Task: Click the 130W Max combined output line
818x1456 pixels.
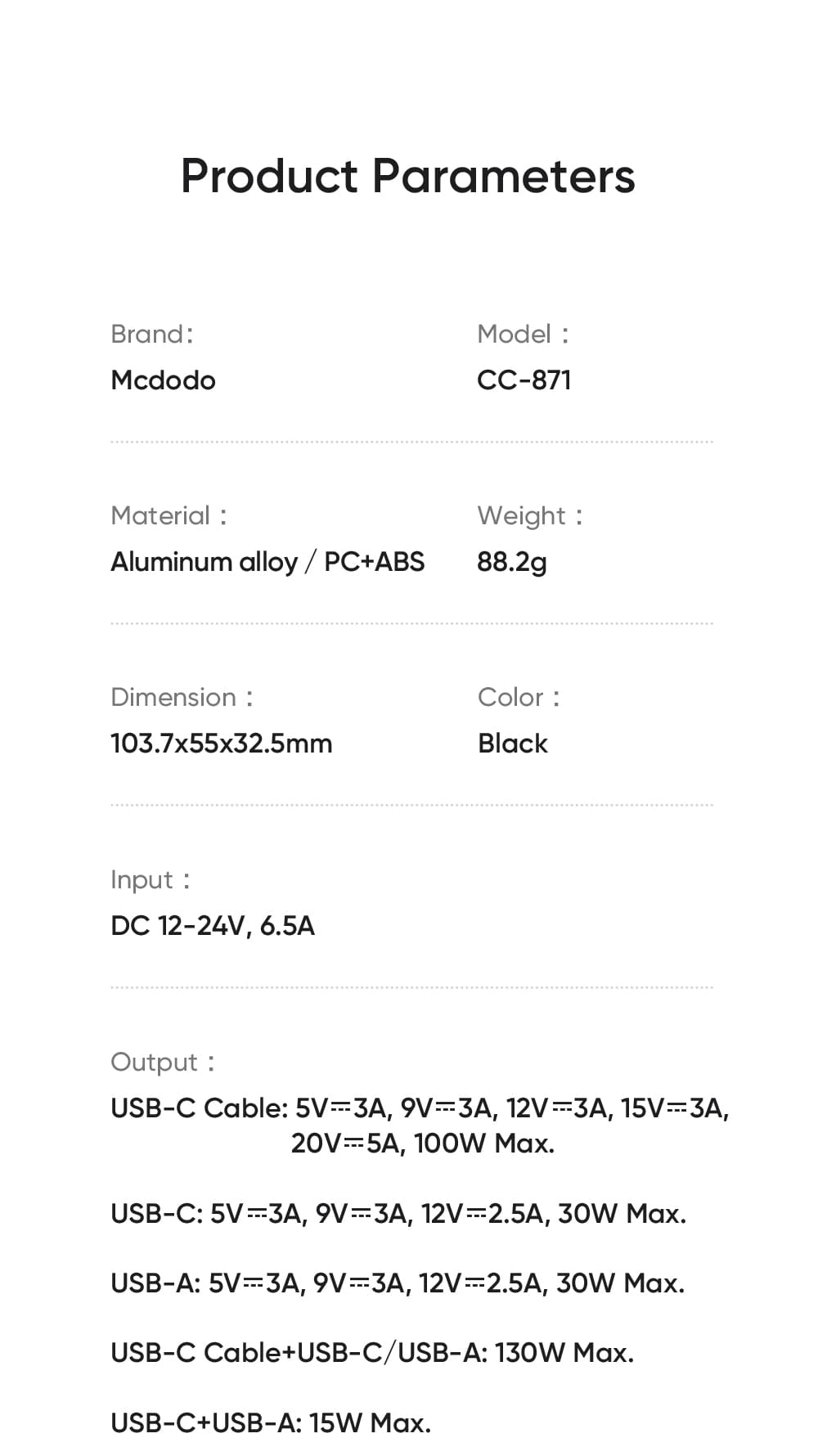Action: coord(372,1353)
